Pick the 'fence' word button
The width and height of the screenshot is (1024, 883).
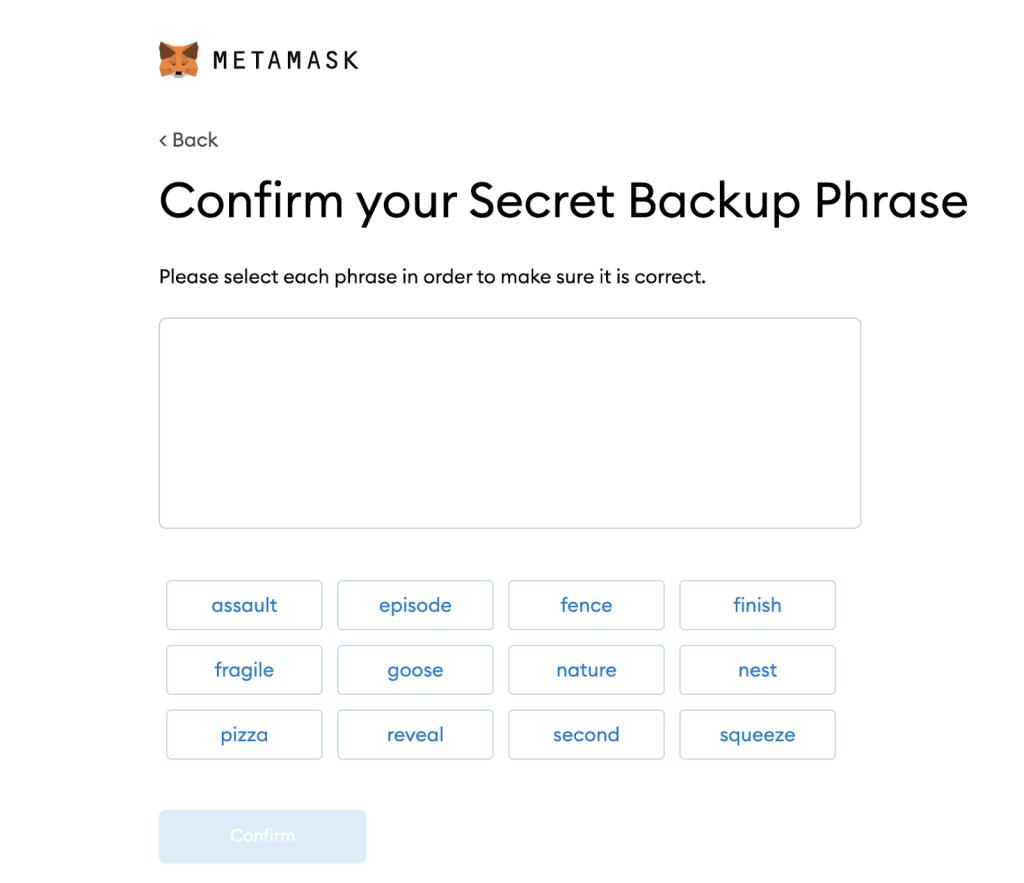click(586, 605)
